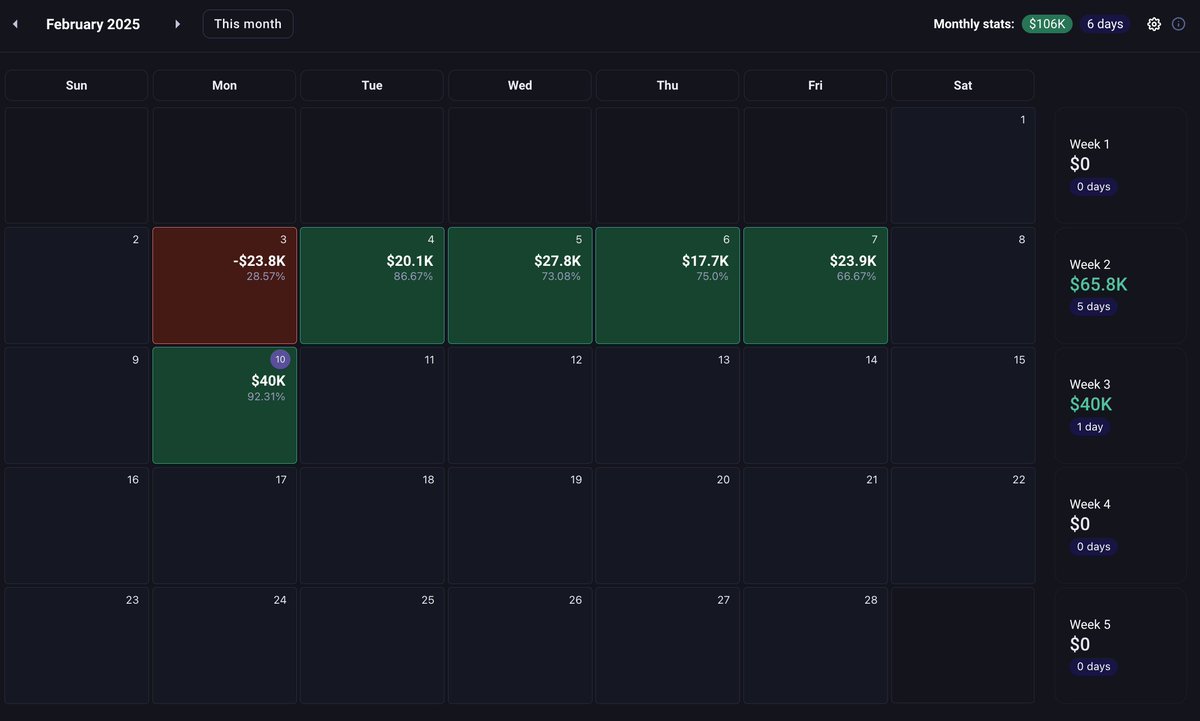
Task: Select calendar day 20
Action: point(668,525)
